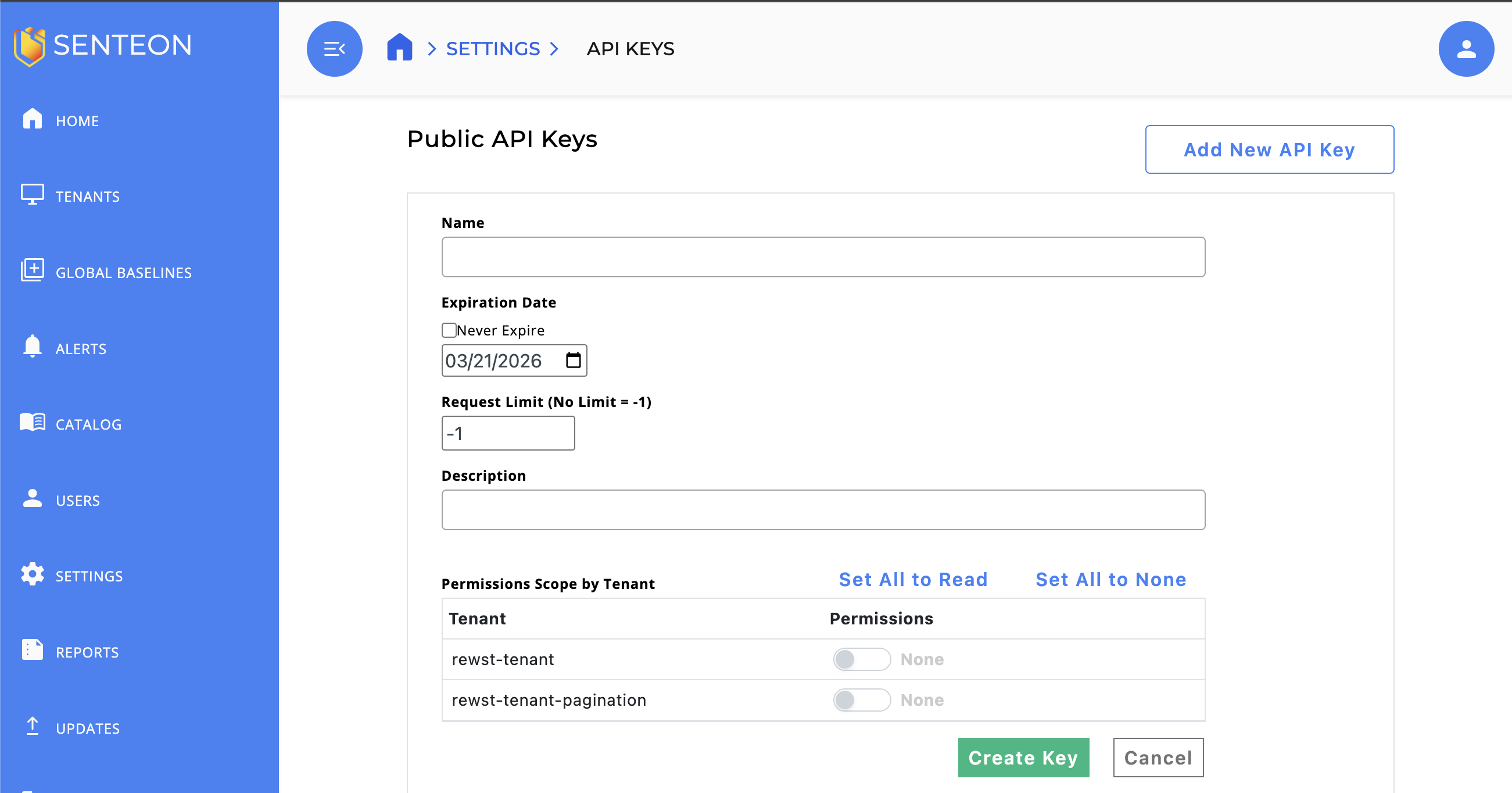Open the user profile avatar menu
The image size is (1512, 793).
pos(1466,49)
